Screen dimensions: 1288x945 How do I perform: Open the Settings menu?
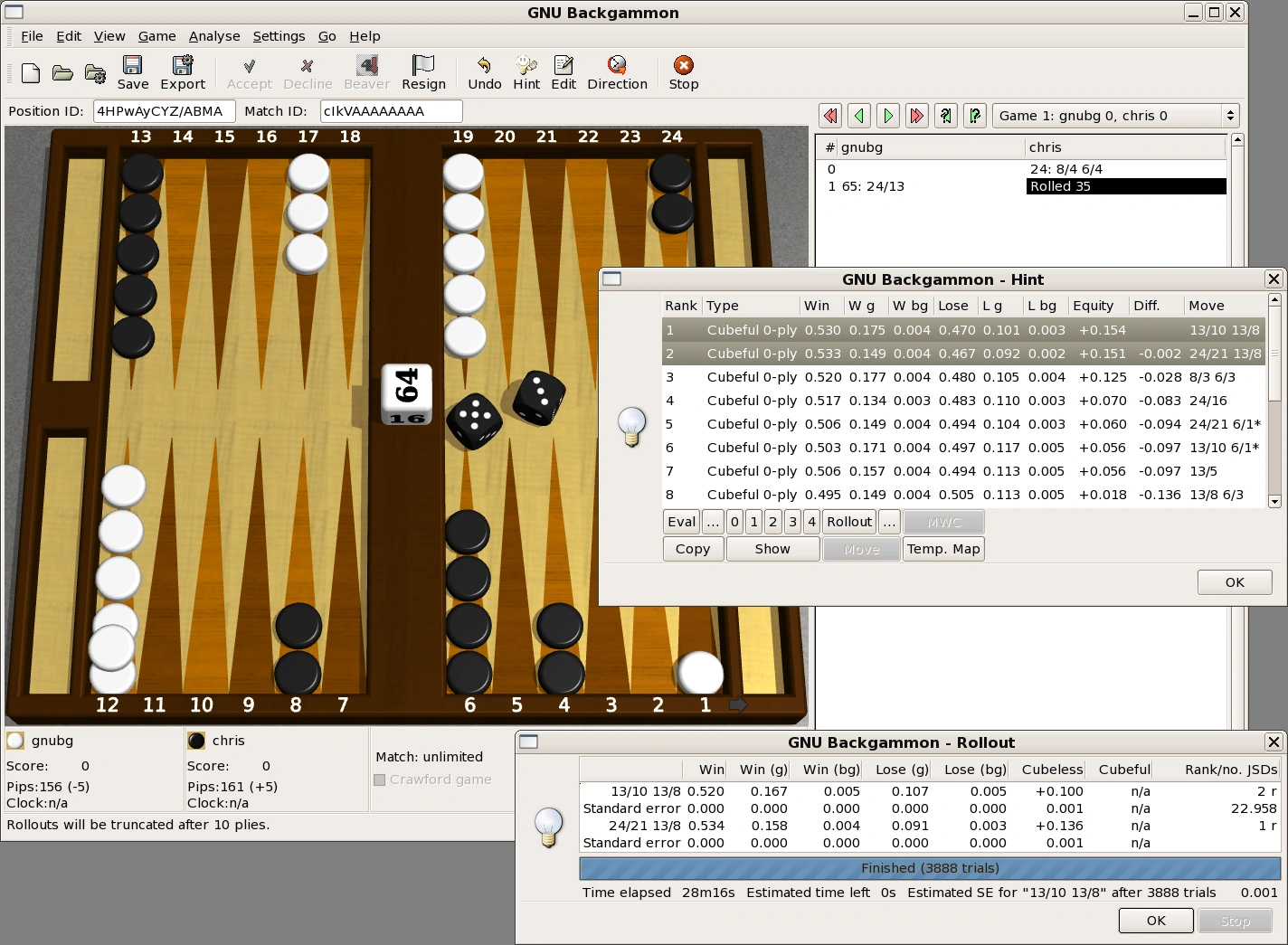click(279, 36)
